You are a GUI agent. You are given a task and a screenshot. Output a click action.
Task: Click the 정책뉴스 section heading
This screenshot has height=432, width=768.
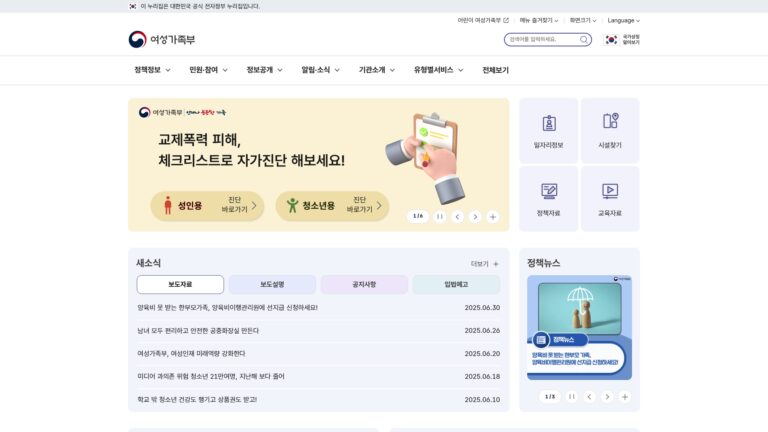tap(544, 263)
